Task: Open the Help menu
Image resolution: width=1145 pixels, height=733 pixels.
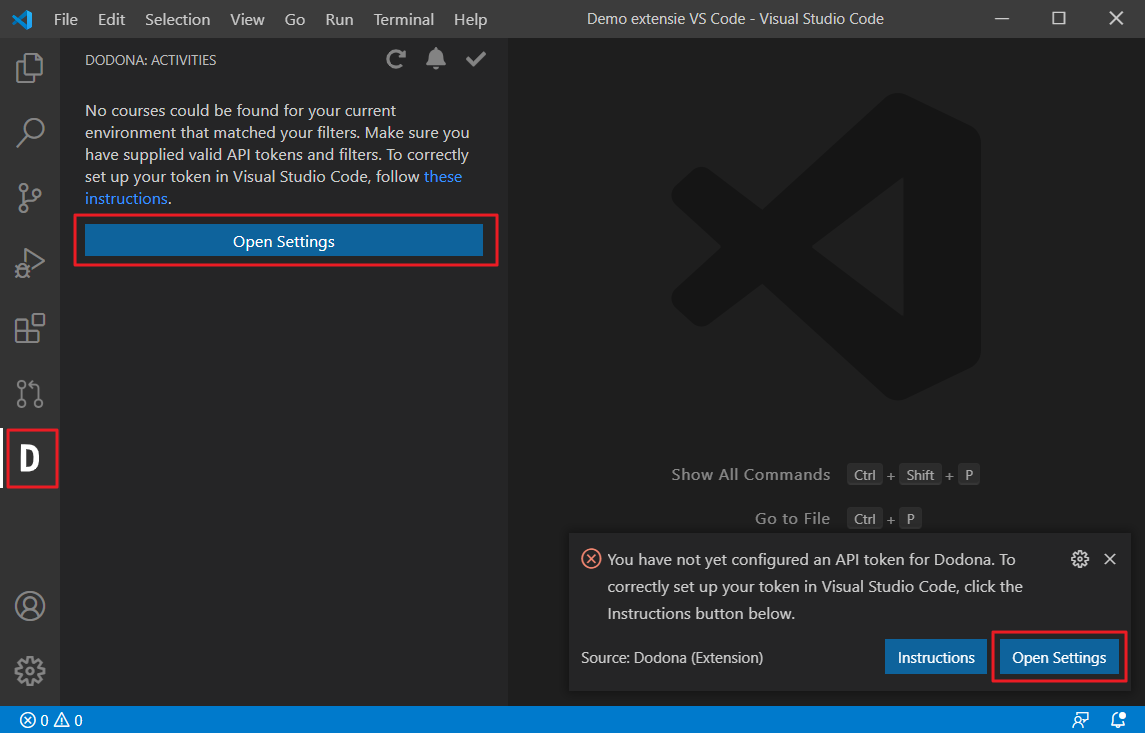Action: tap(470, 20)
